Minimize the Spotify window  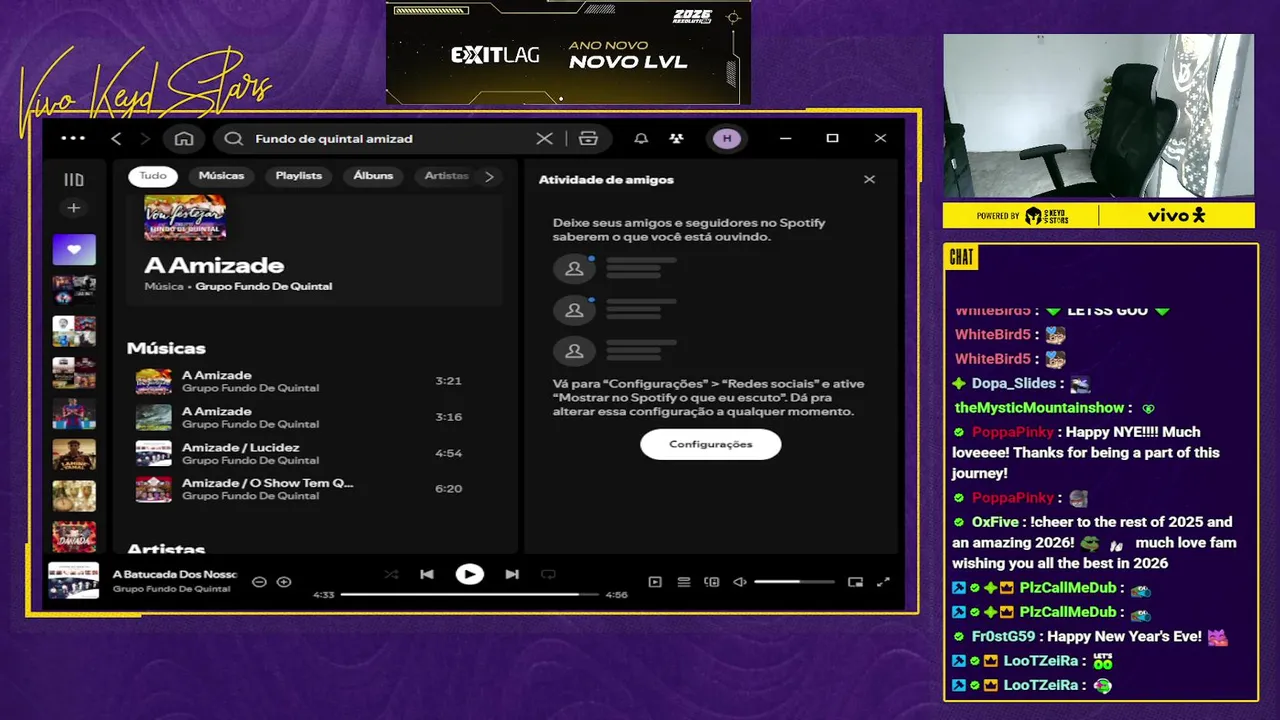pos(785,138)
